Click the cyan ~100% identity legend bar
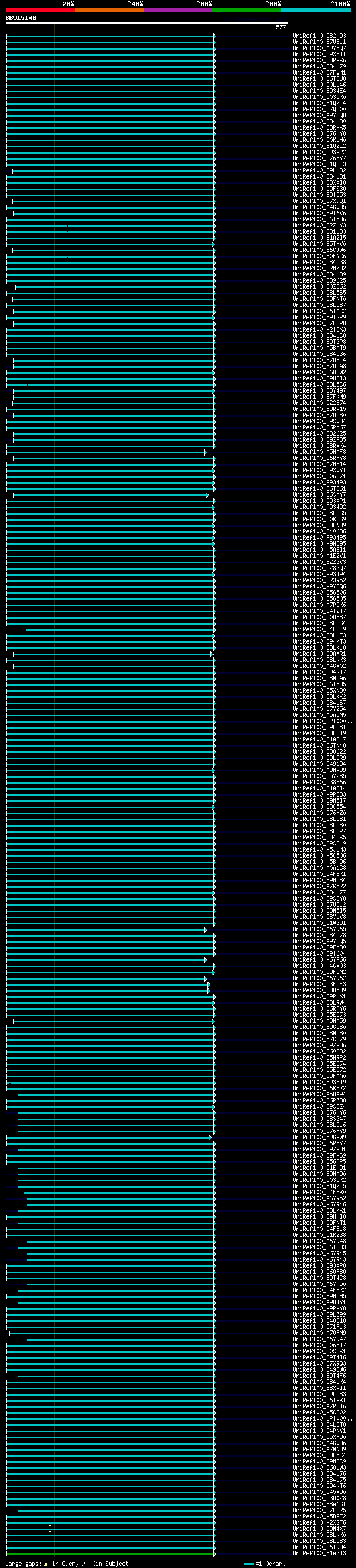This screenshot has height=1568, width=356. pyautogui.click(x=315, y=10)
